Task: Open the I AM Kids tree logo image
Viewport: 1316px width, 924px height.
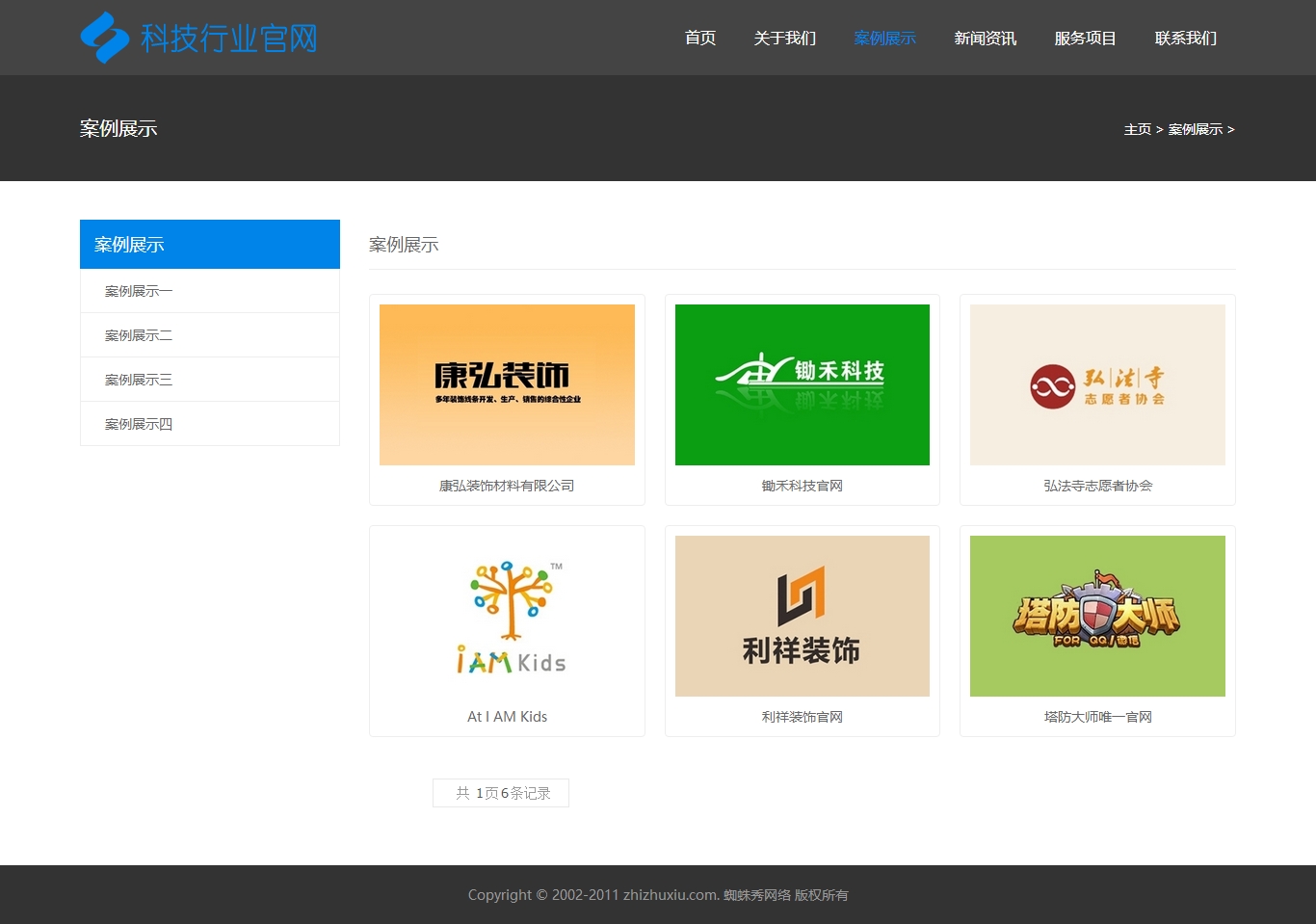Action: click(x=507, y=616)
